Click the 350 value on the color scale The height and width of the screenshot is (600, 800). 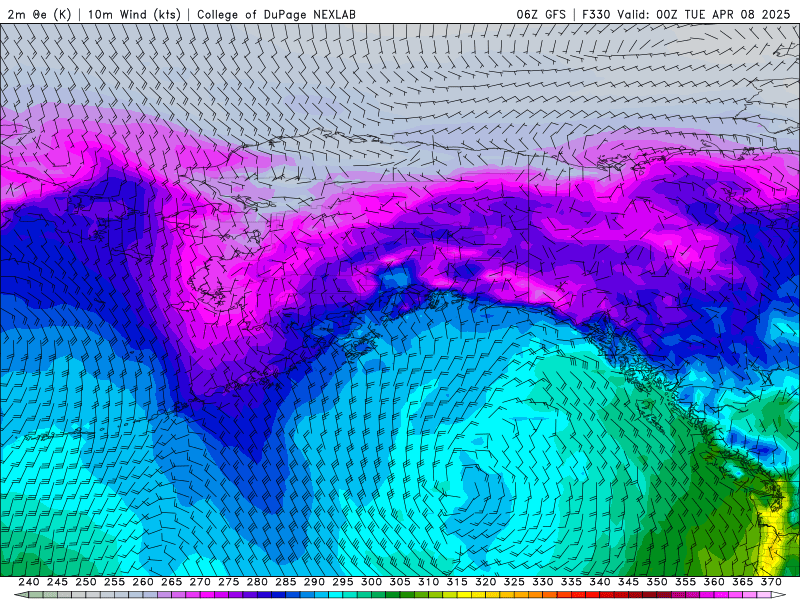coord(657,582)
